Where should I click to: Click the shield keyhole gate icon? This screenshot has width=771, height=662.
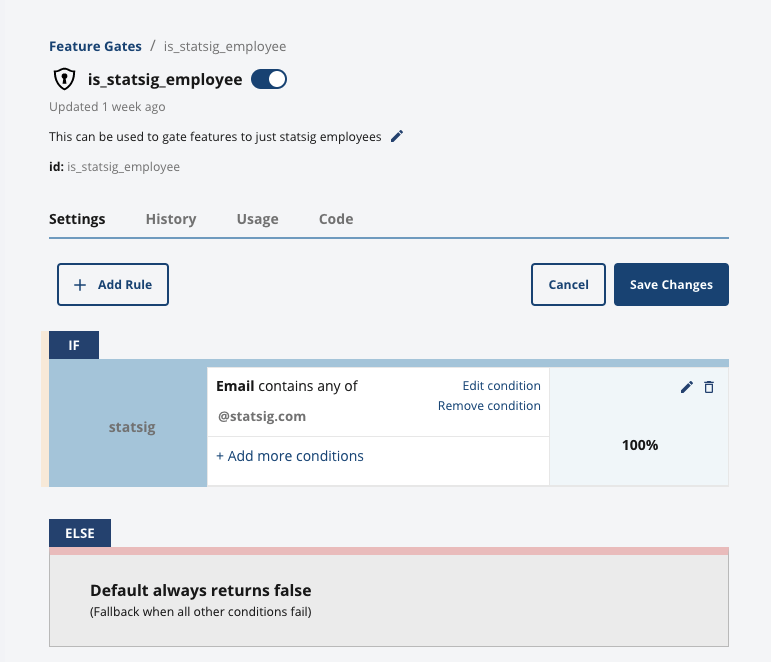point(64,79)
